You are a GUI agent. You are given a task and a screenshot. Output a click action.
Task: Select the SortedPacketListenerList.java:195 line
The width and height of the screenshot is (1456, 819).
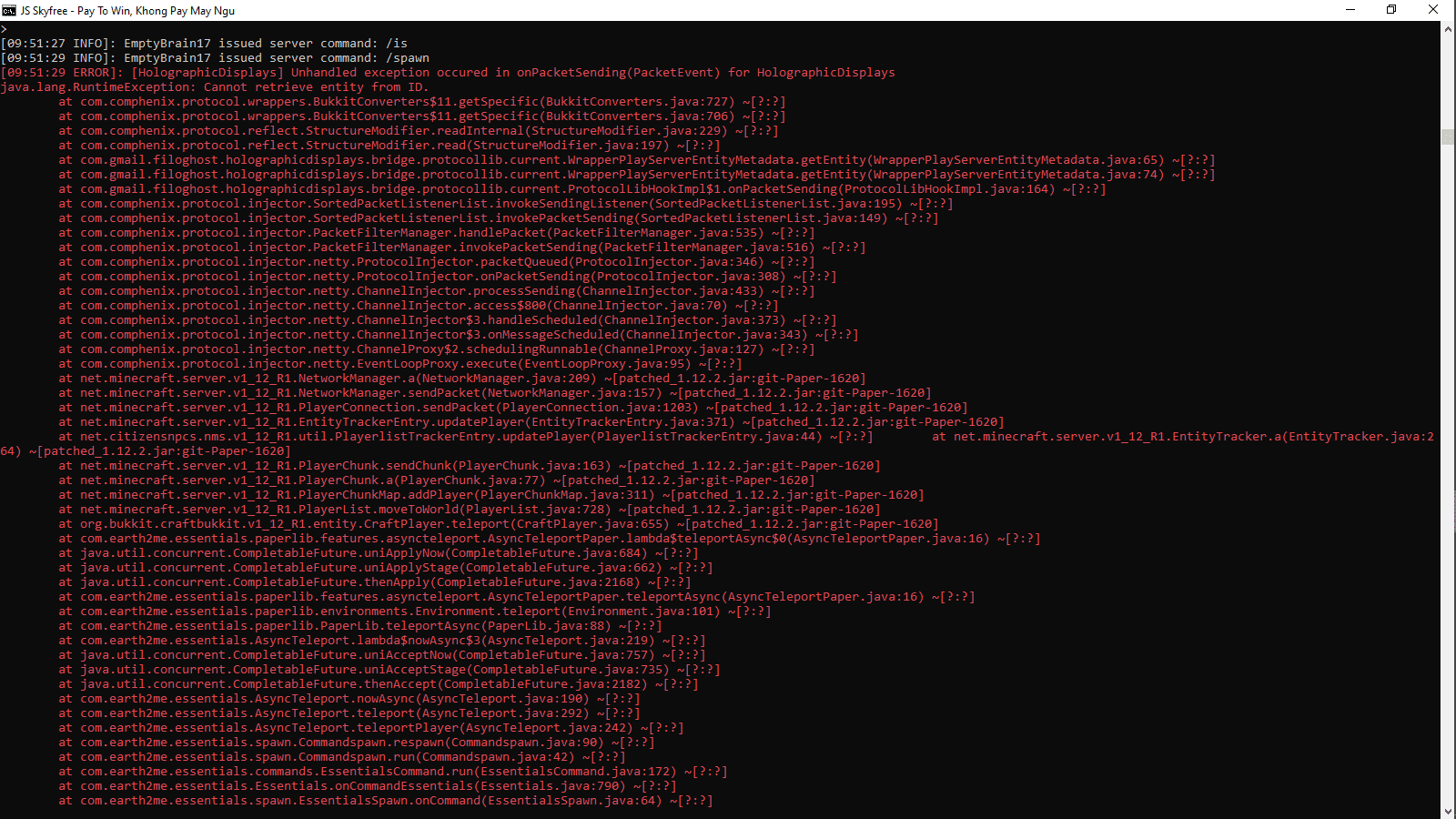click(506, 204)
